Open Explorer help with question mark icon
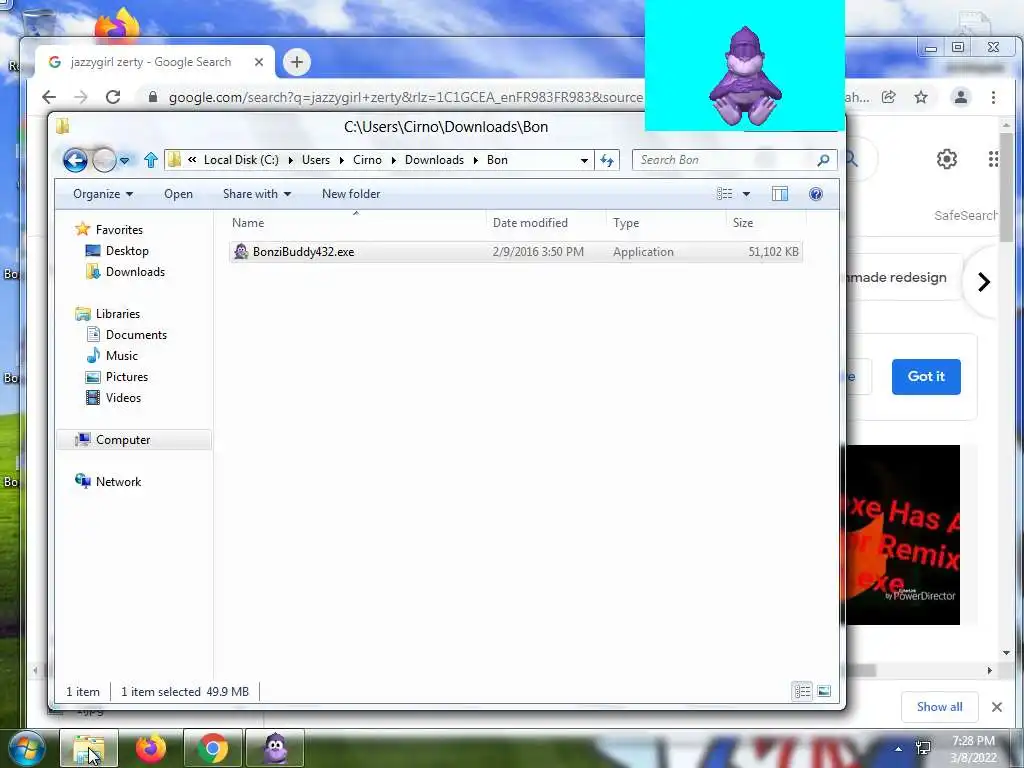Screen dimensions: 1024x768 (x=816, y=194)
